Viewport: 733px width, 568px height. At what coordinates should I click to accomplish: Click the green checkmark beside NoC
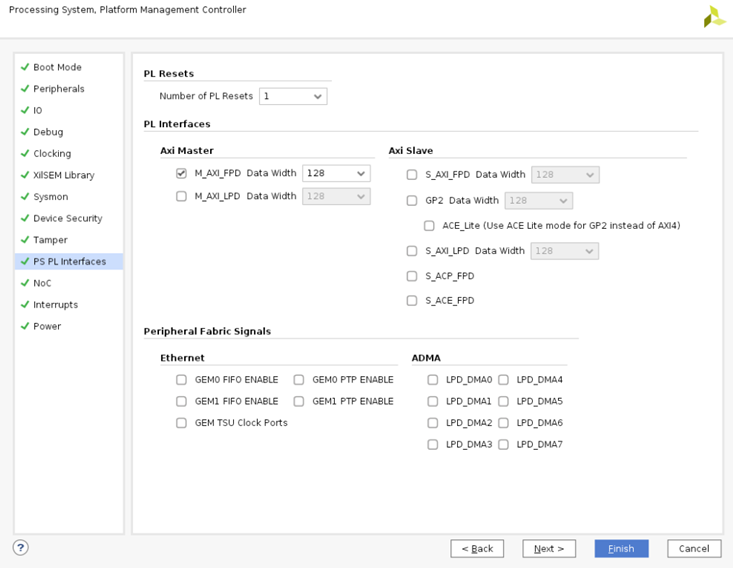coord(25,283)
